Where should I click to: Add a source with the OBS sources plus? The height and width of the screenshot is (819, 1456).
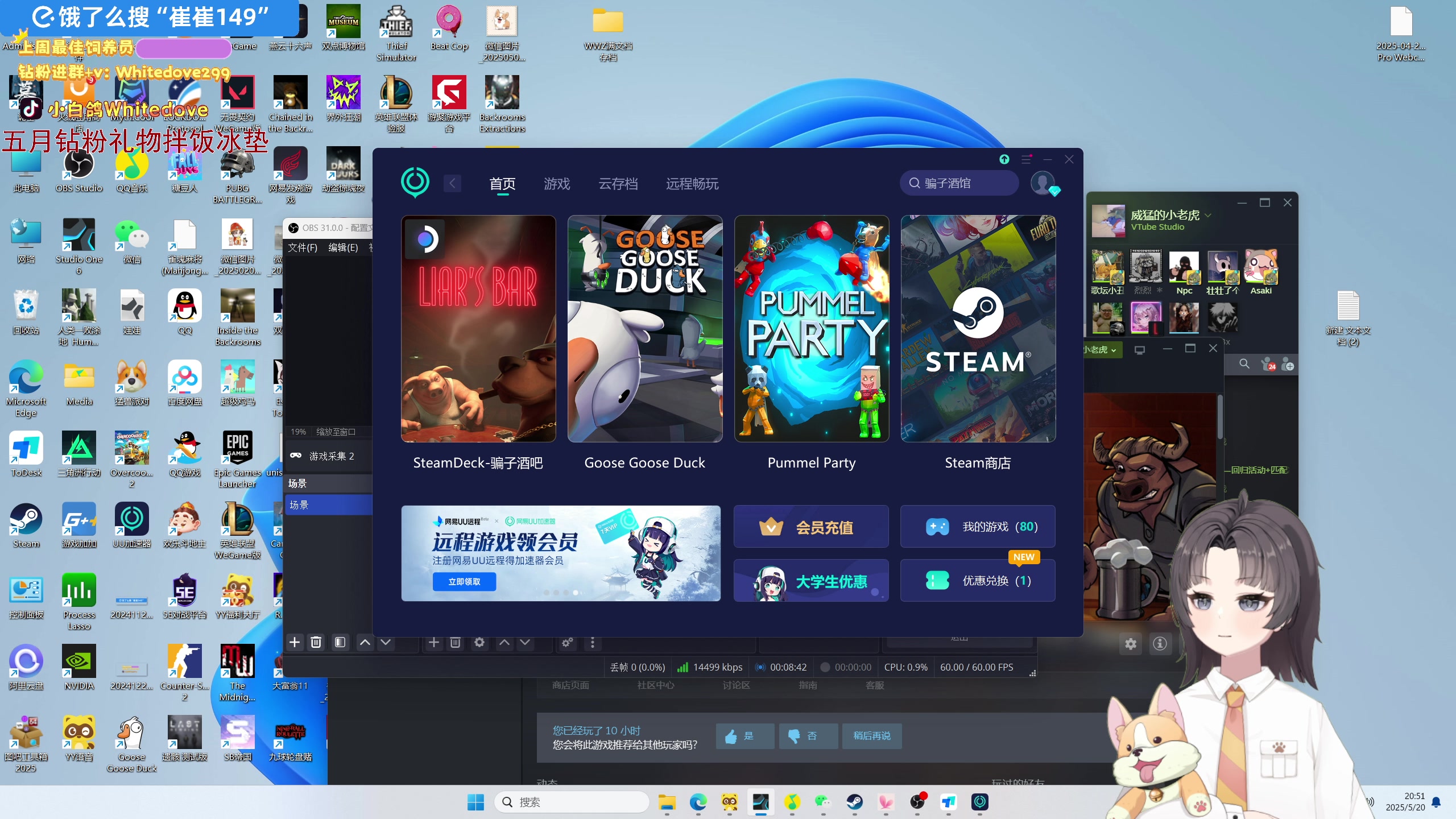[434, 642]
